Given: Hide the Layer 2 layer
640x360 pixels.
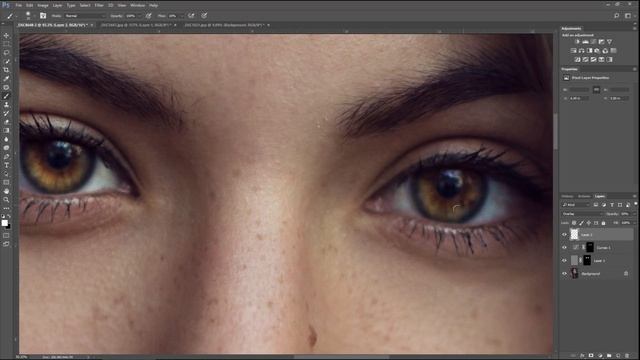Looking at the screenshot, I should click(x=564, y=235).
